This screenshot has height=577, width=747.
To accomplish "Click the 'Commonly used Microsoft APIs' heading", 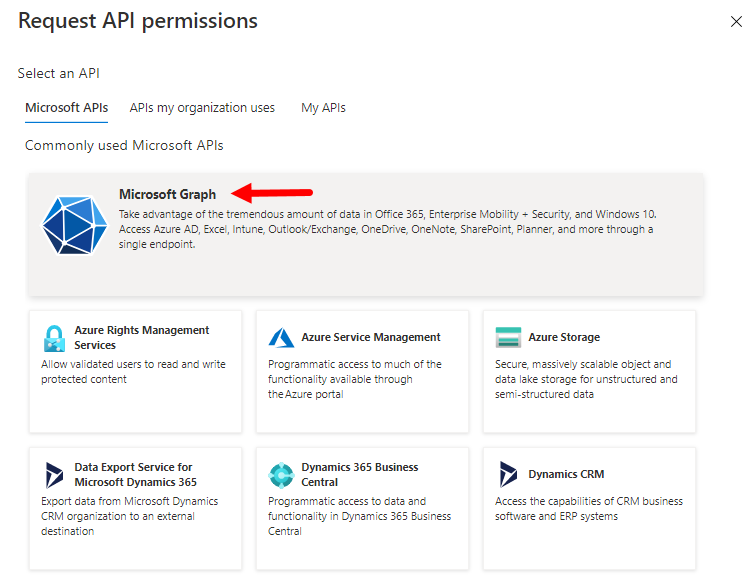I will [x=124, y=145].
